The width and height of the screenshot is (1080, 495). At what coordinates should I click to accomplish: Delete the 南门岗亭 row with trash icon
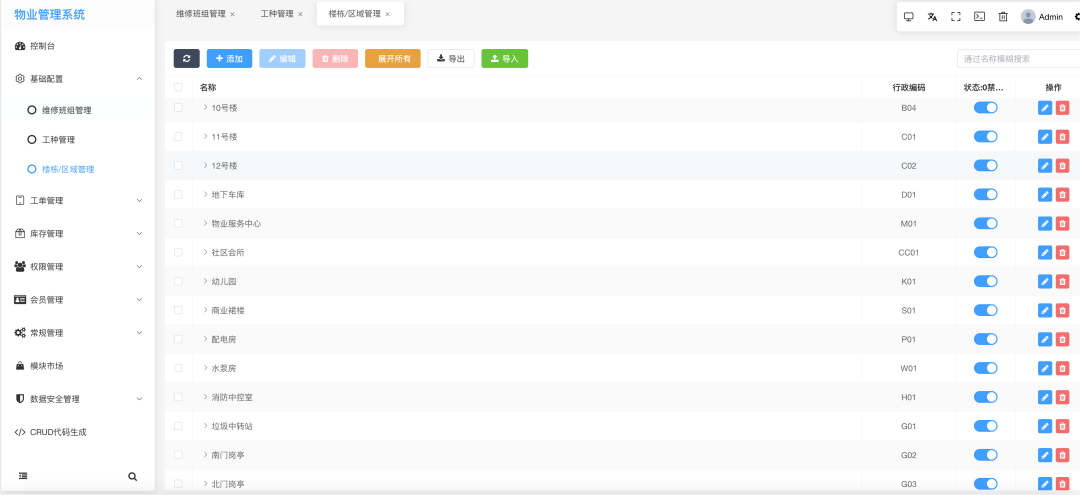click(x=1062, y=455)
